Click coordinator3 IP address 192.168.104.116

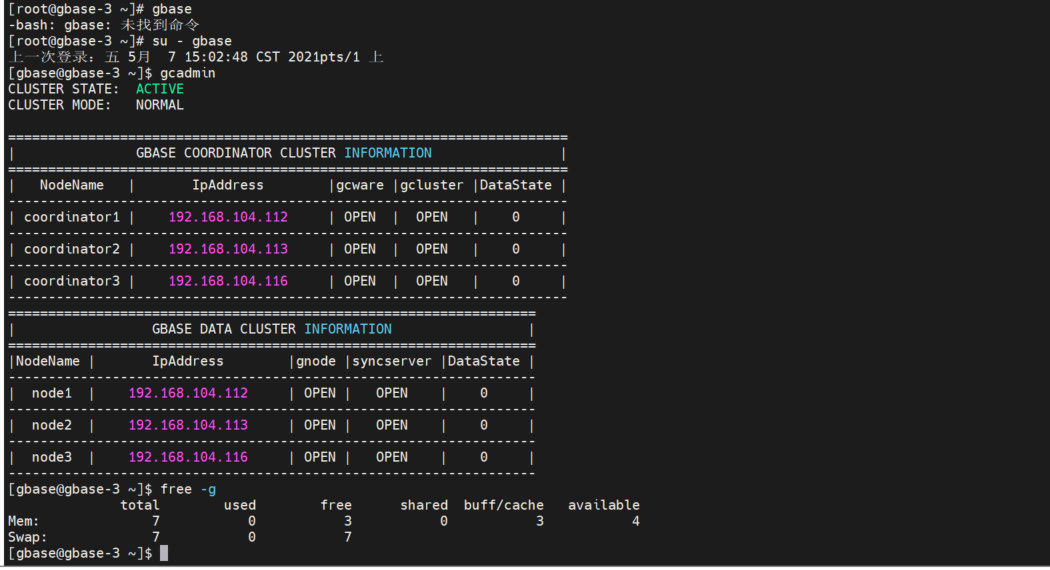tap(228, 281)
